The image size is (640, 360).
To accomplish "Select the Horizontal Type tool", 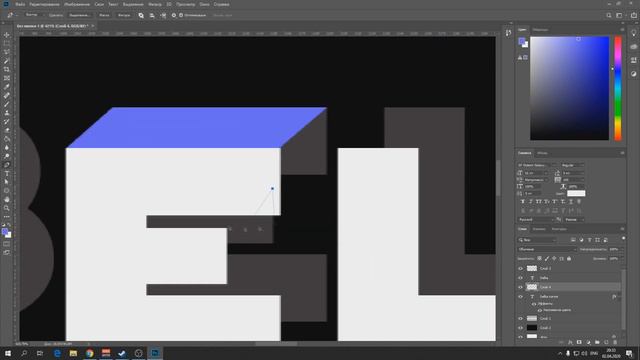I will coord(7,173).
